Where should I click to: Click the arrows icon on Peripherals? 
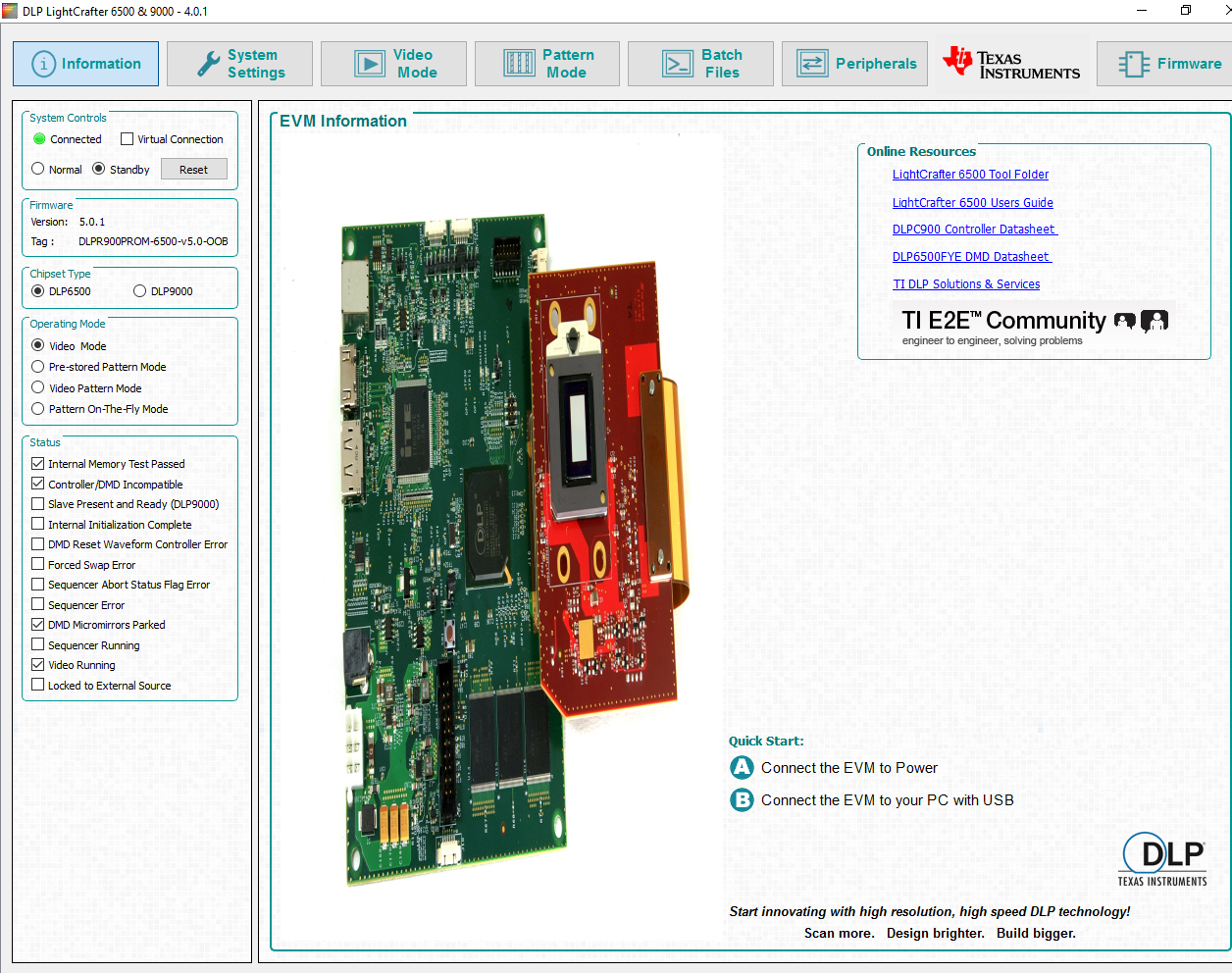click(812, 64)
